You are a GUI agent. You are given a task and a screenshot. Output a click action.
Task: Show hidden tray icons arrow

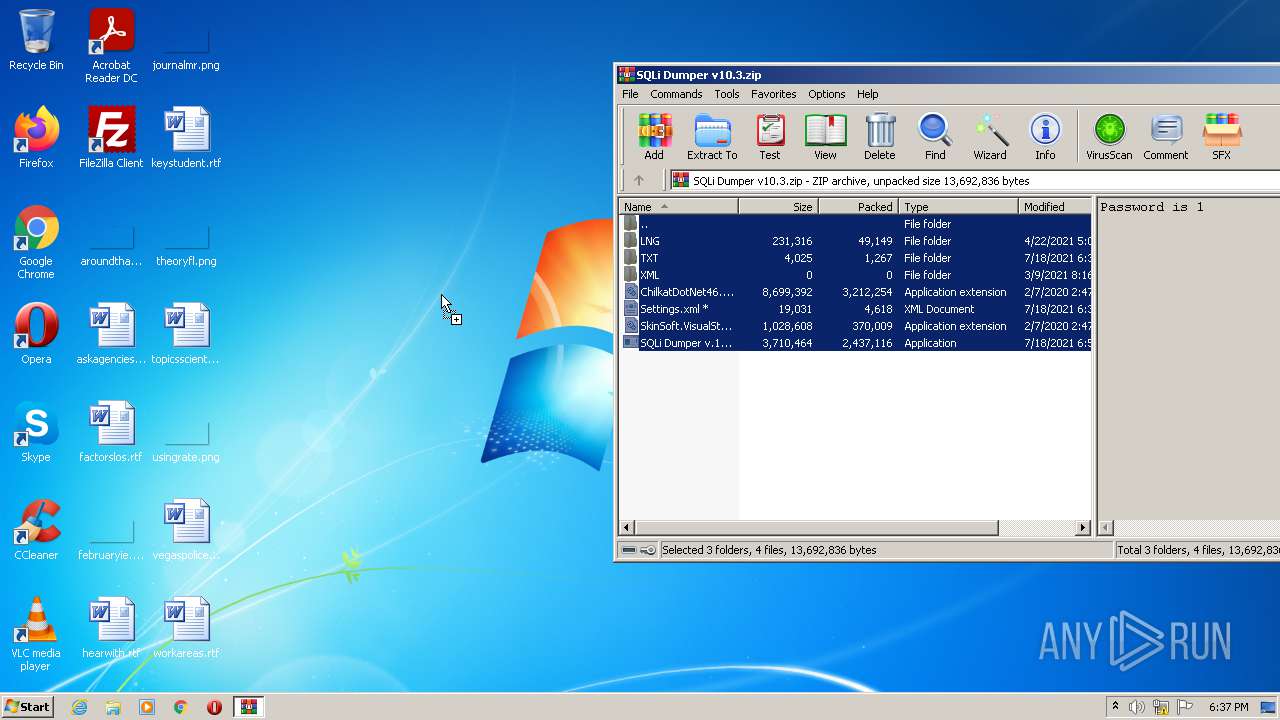pos(1116,707)
